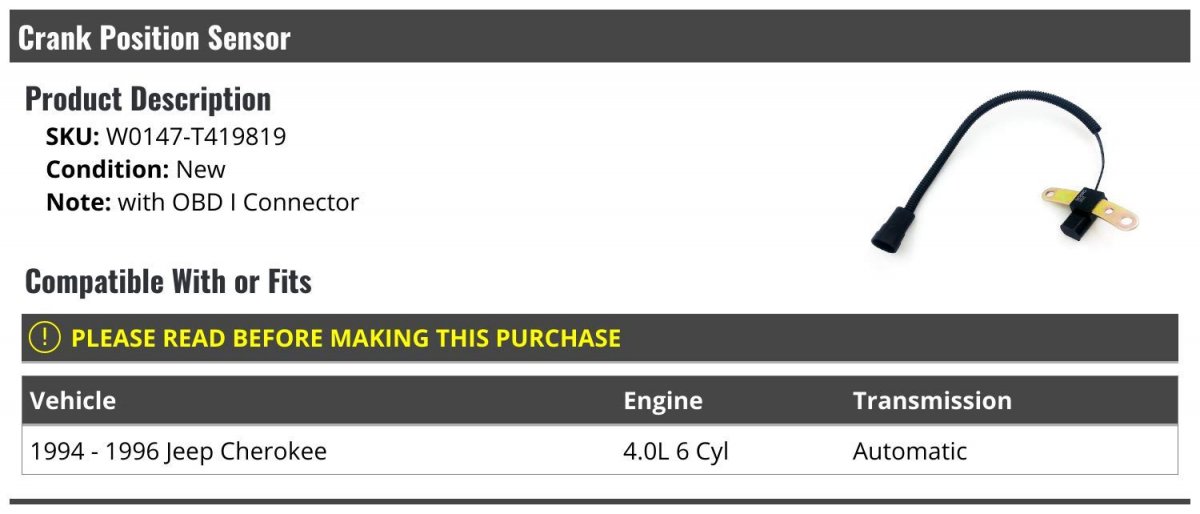
Task: Click the Engine column header
Action: (663, 401)
